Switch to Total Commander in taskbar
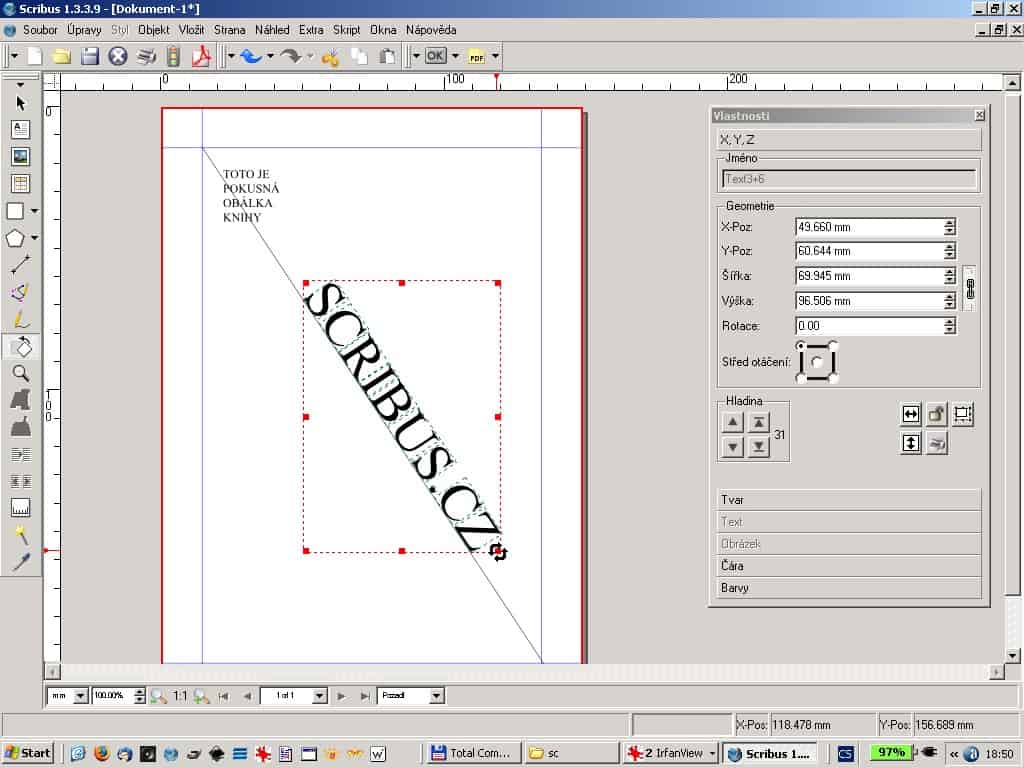Viewport: 1024px width, 768px height. pyautogui.click(x=474, y=753)
